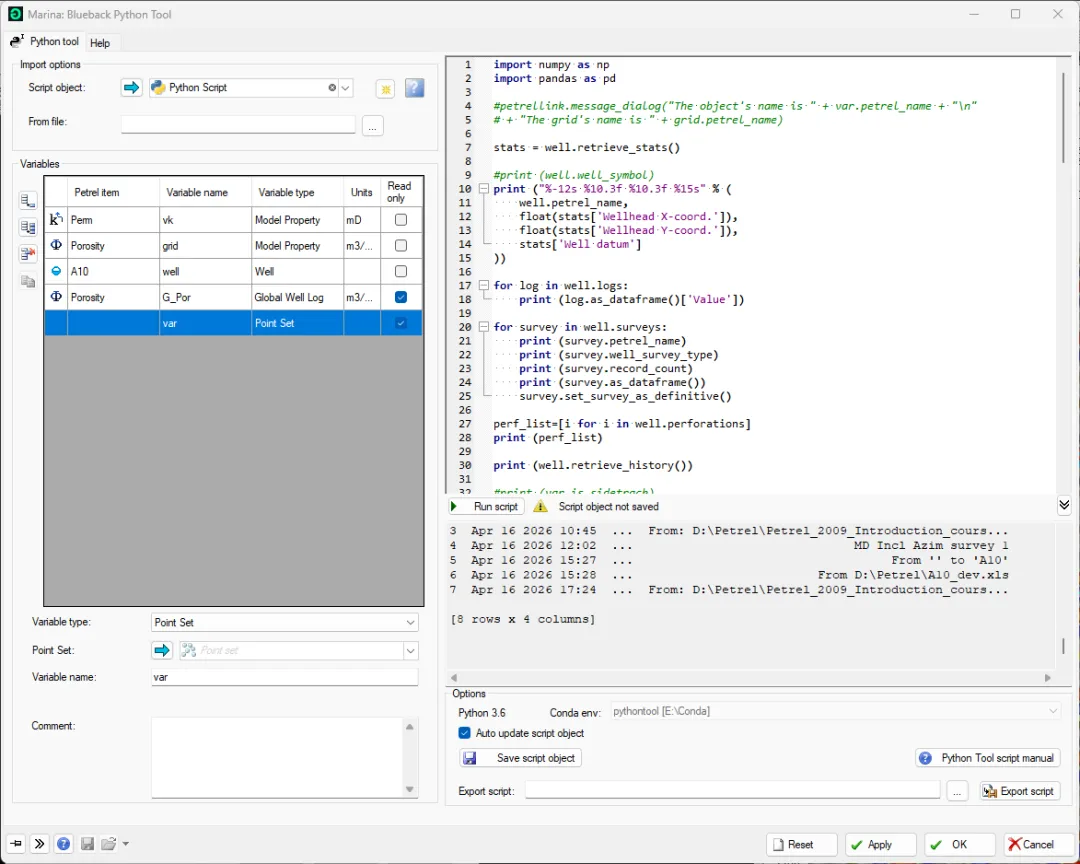Screen dimensions: 1080x864
Task: Click the Apply button
Action: pos(880,844)
